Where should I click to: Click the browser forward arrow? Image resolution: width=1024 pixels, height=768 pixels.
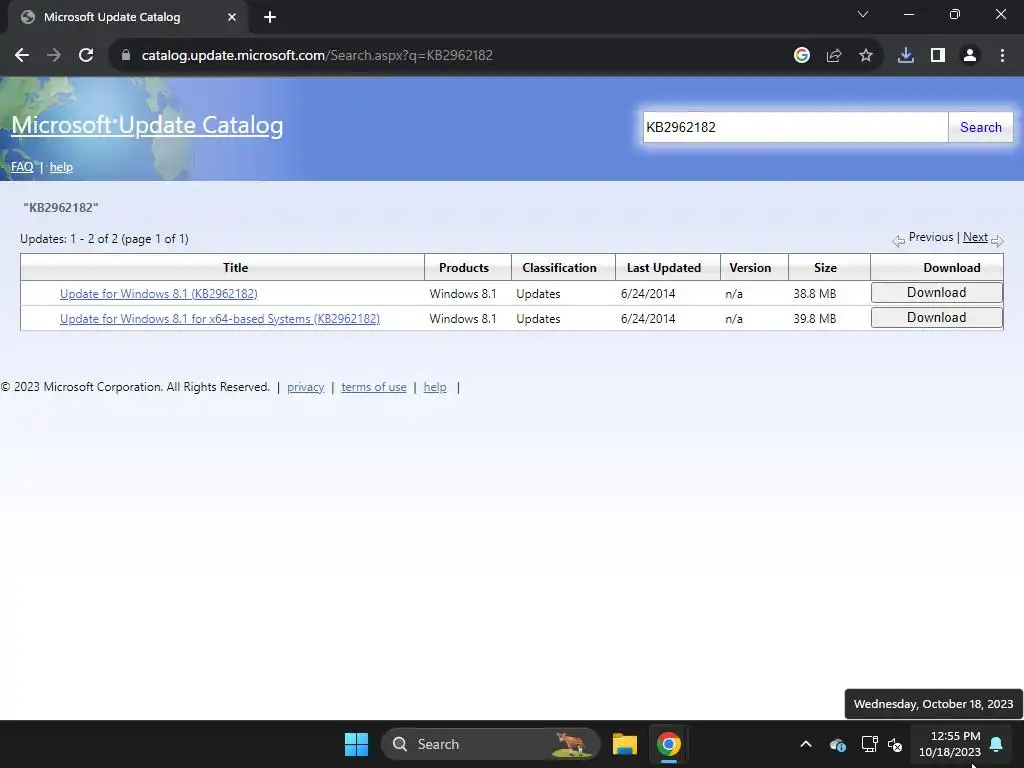pos(54,56)
